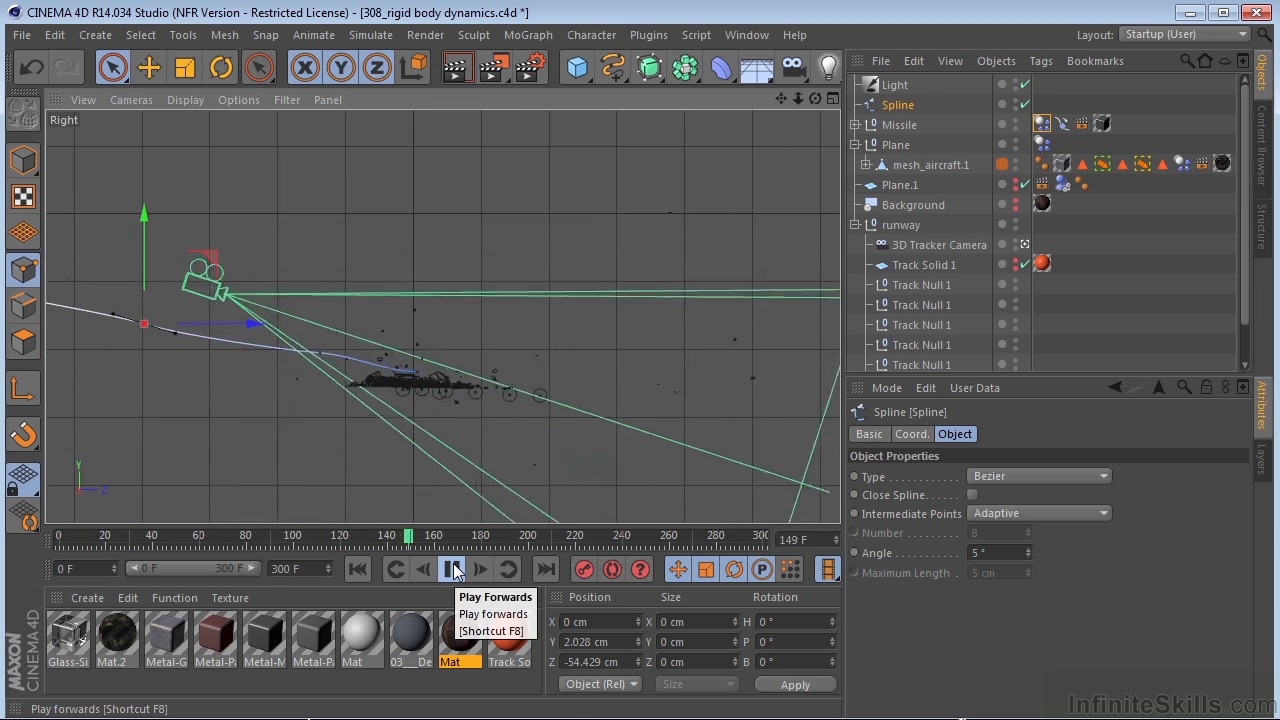Toggle the Close Spline checkbox

972,495
